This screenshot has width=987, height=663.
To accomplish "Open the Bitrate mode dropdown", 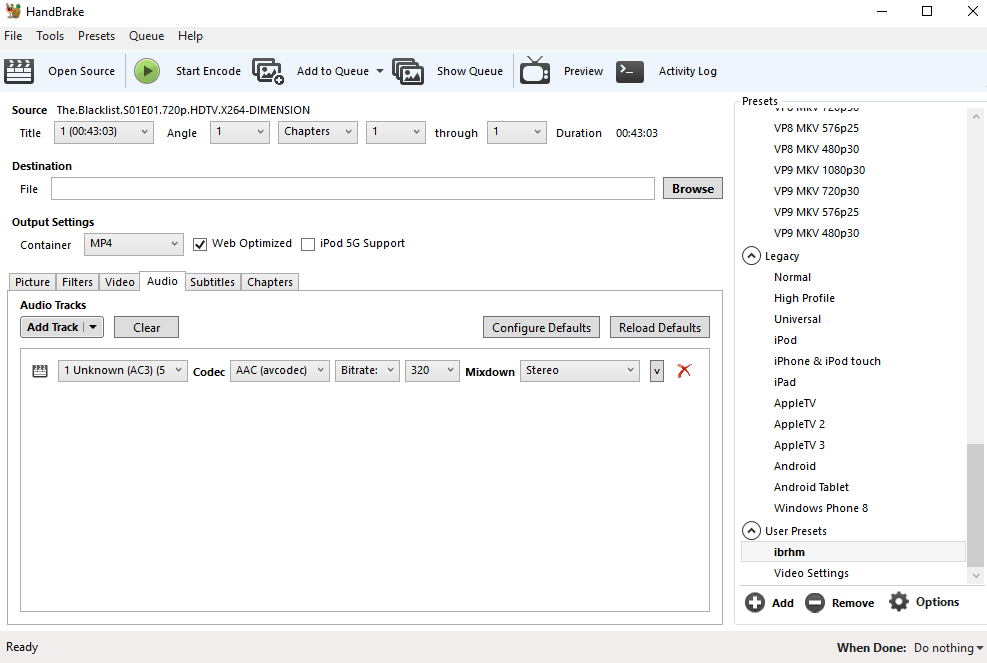I will pyautogui.click(x=368, y=371).
